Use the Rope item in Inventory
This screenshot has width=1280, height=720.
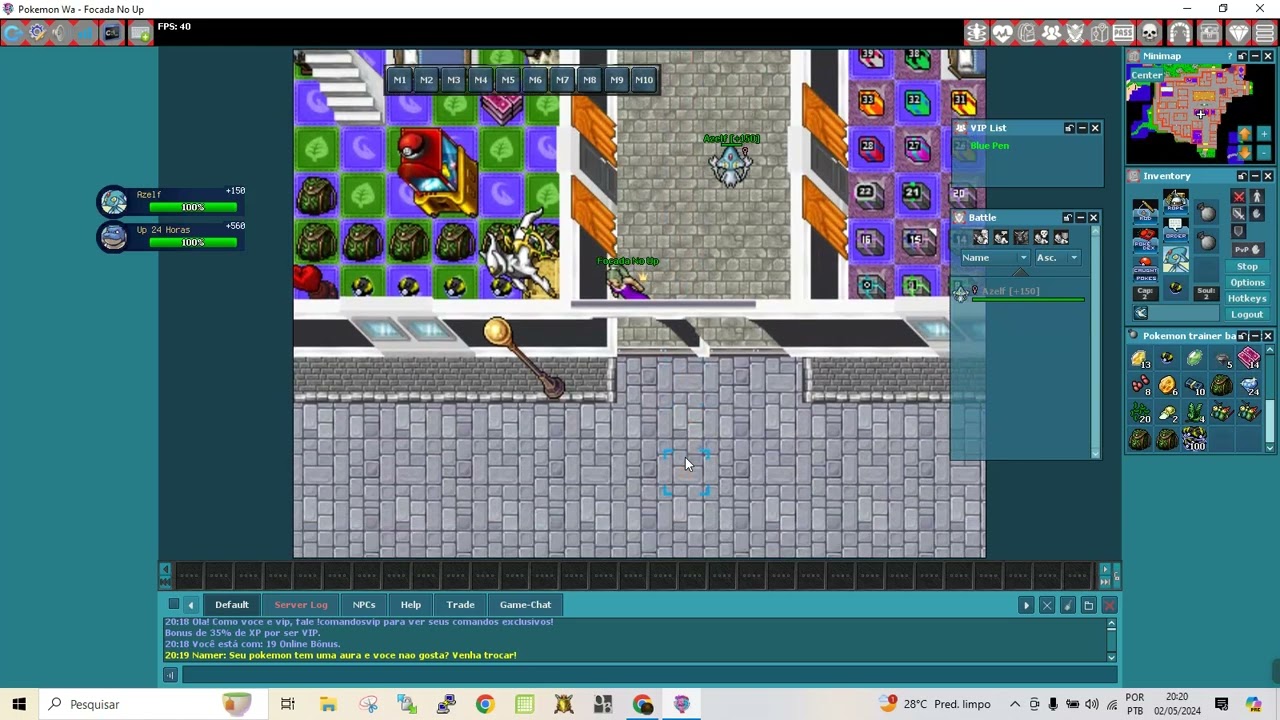(x=1176, y=201)
